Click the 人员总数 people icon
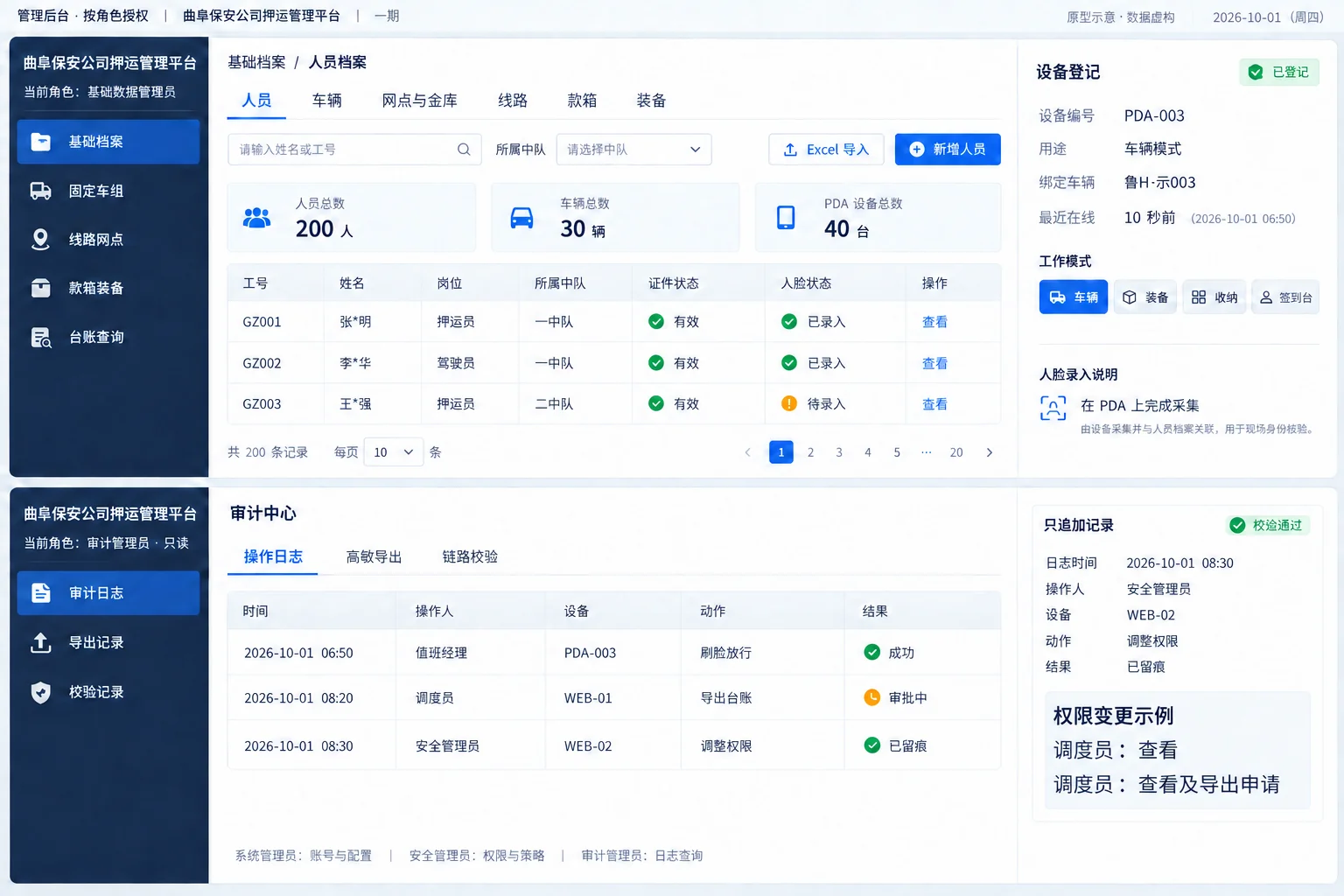 coord(256,218)
